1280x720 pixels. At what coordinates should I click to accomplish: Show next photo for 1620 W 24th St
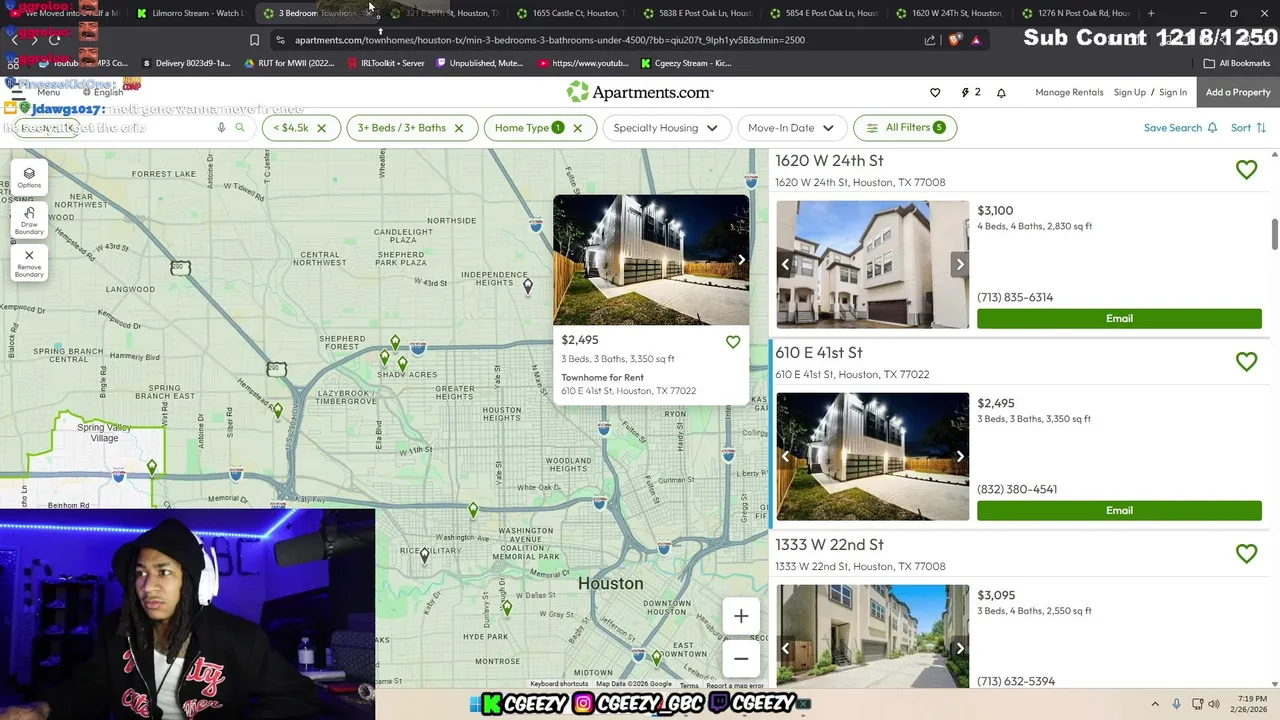pyautogui.click(x=960, y=265)
